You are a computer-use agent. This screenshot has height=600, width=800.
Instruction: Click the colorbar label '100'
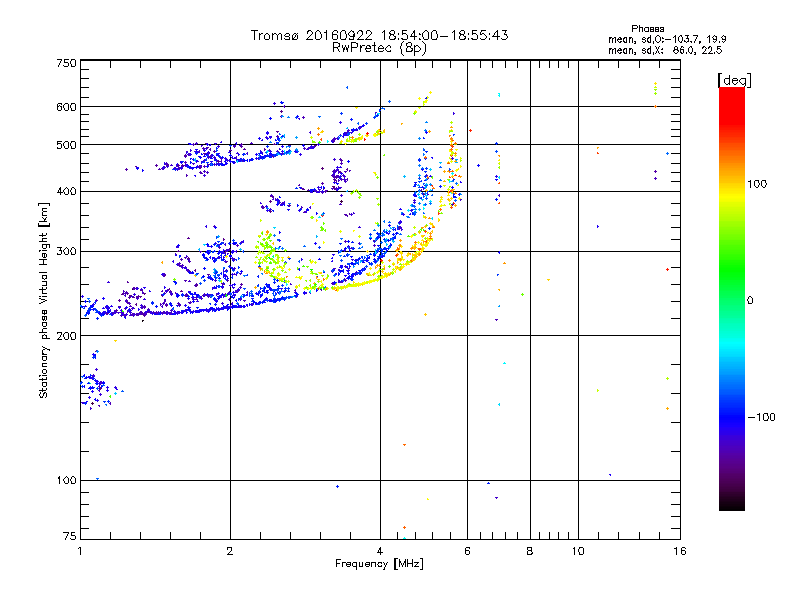[757, 184]
